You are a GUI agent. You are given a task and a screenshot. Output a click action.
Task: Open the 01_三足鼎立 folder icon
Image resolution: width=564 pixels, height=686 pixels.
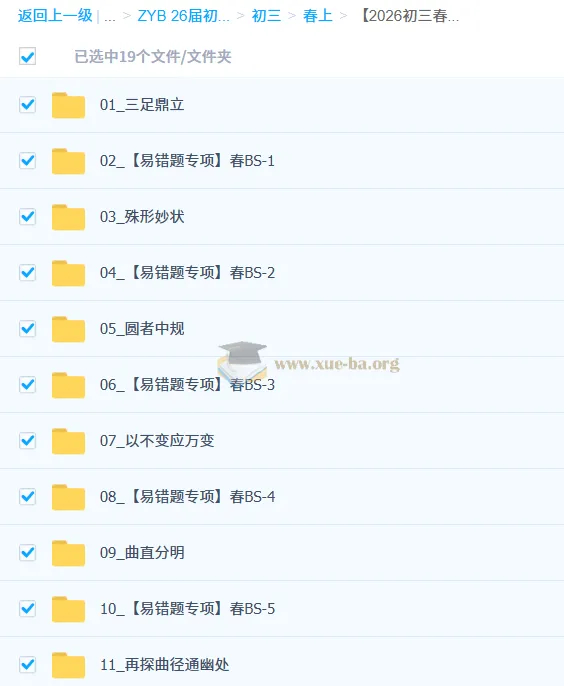68,105
